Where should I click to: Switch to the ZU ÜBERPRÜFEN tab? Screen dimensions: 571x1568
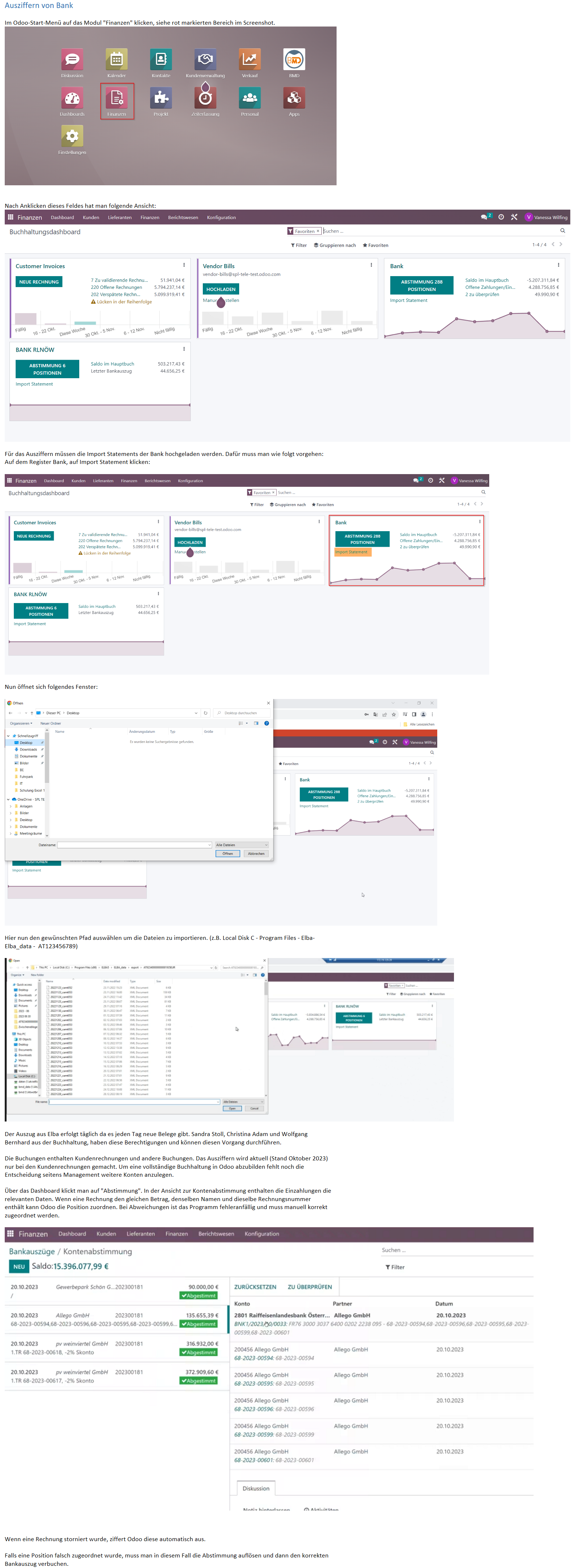tap(310, 1287)
